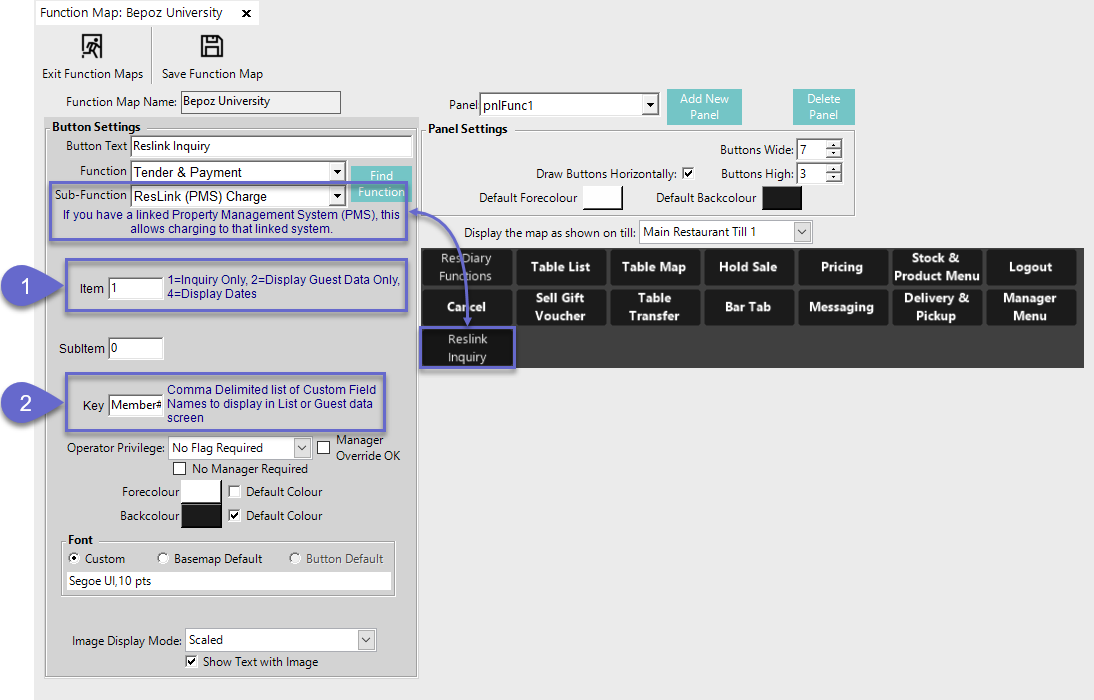Toggle Draw Buttons Horizontally checkbox
The height and width of the screenshot is (700, 1094).
click(x=688, y=173)
